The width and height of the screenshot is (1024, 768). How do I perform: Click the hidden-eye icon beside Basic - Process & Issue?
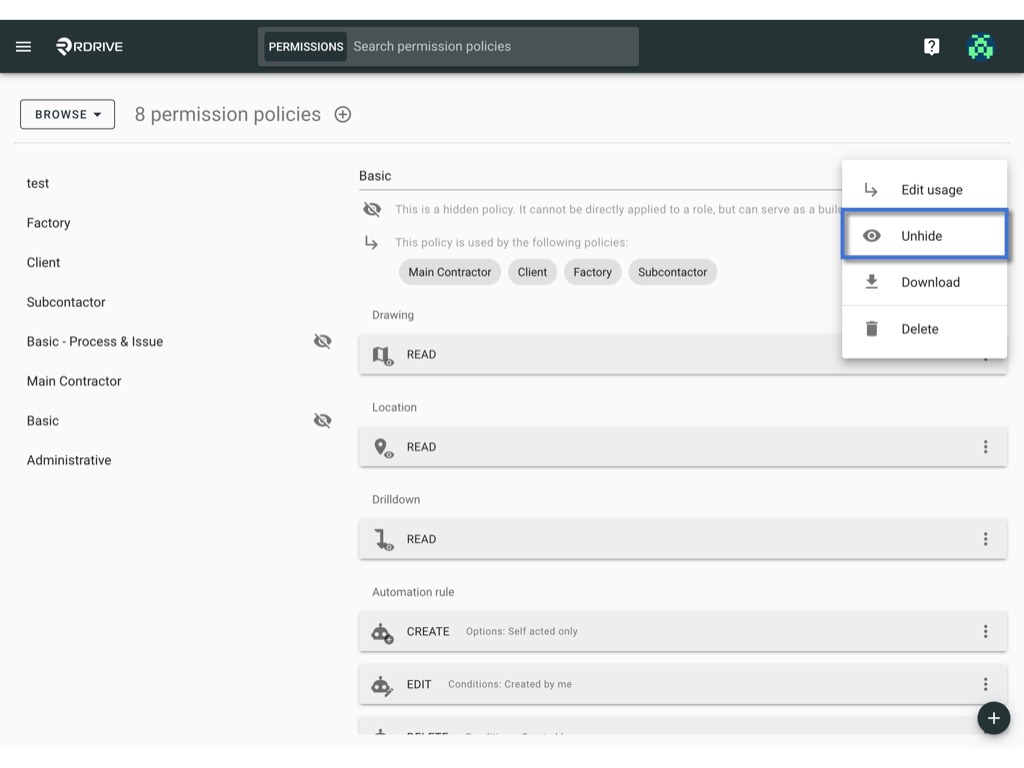[323, 342]
